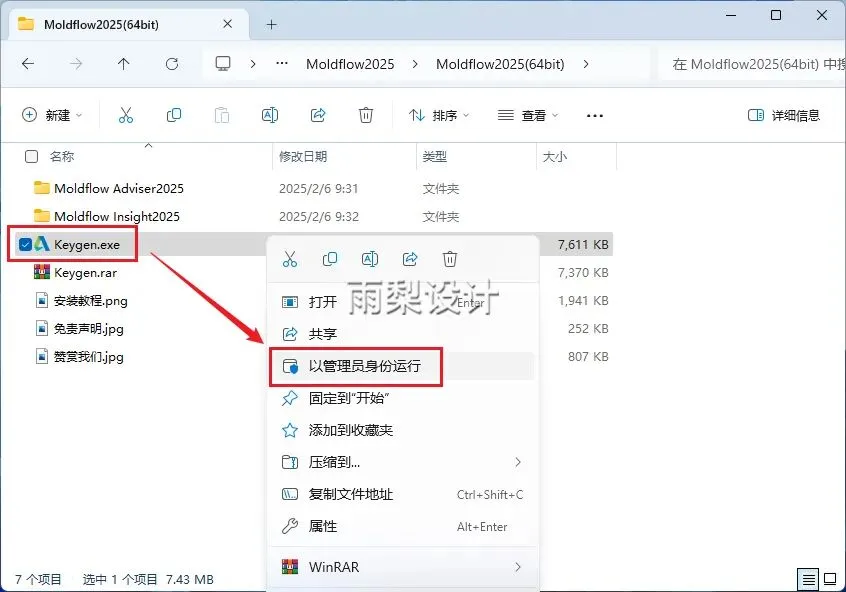The height and width of the screenshot is (592, 846).
Task: Open the 排序 sort dropdown
Action: click(439, 115)
